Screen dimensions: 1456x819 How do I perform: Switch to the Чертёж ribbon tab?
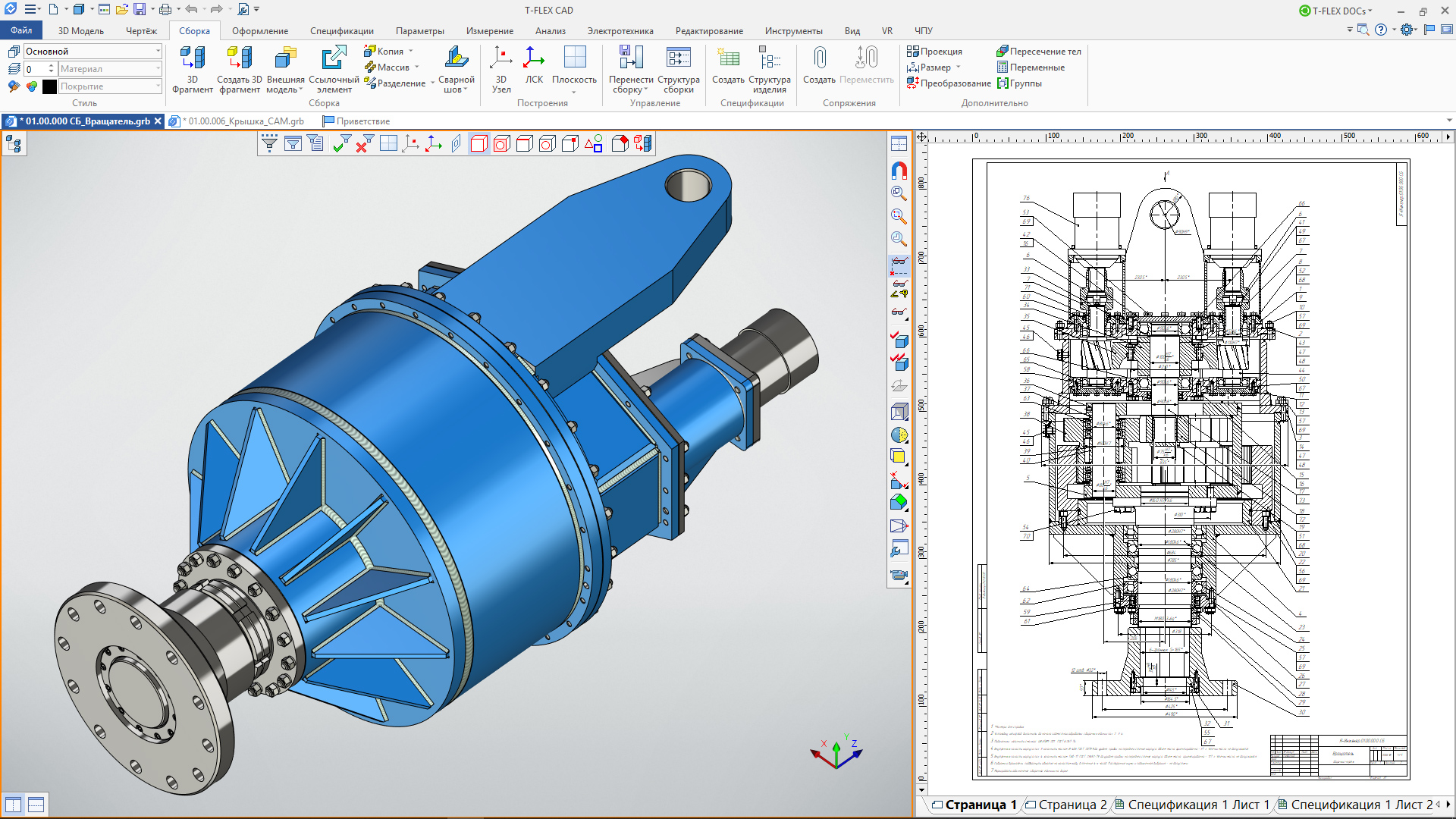pyautogui.click(x=141, y=31)
